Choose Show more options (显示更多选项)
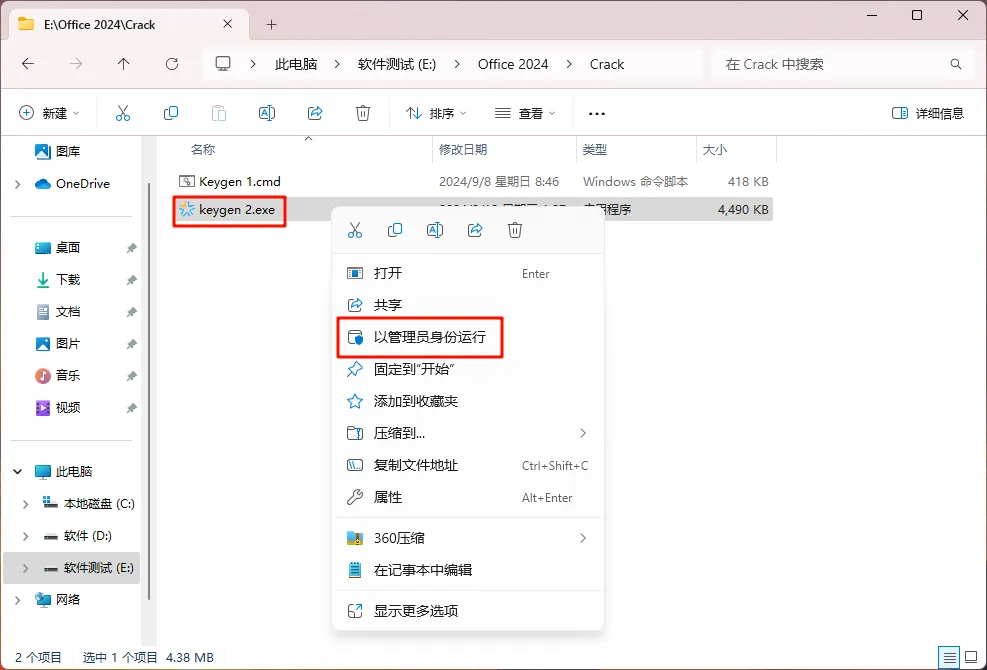This screenshot has height=670, width=987. click(468, 611)
